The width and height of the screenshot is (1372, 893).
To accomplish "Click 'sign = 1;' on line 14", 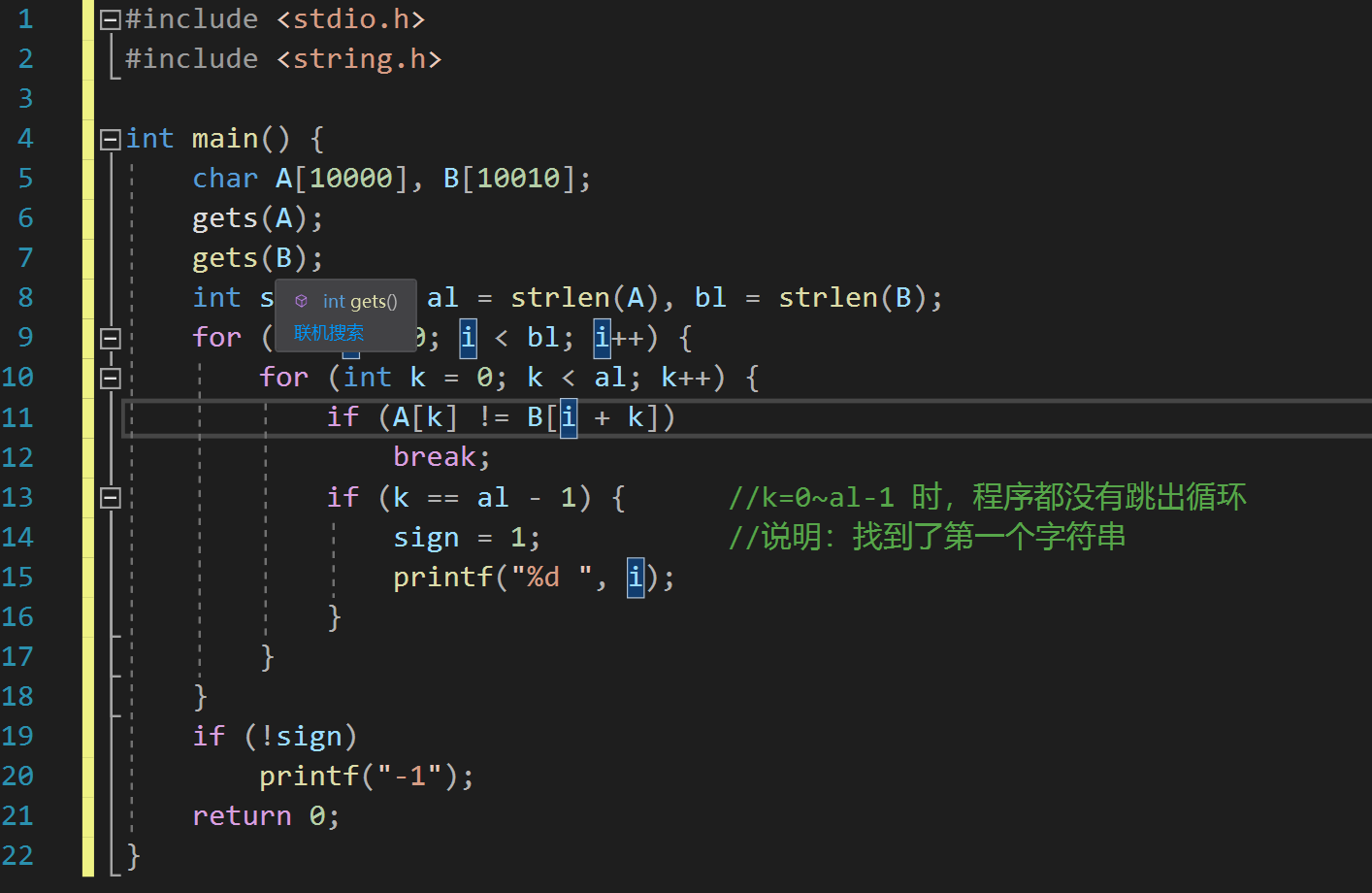I will 467,537.
